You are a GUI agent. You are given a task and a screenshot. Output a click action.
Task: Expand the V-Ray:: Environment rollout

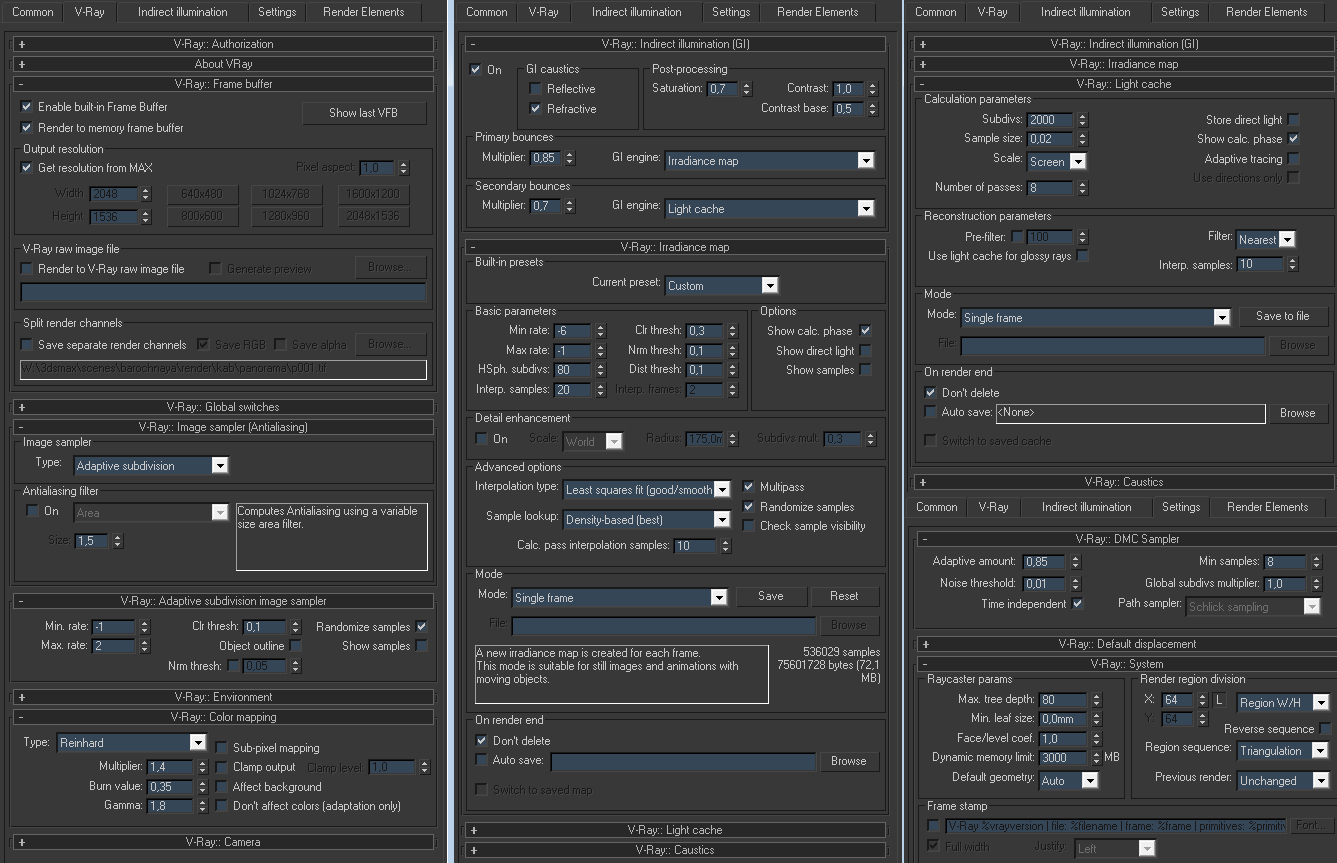(223, 697)
